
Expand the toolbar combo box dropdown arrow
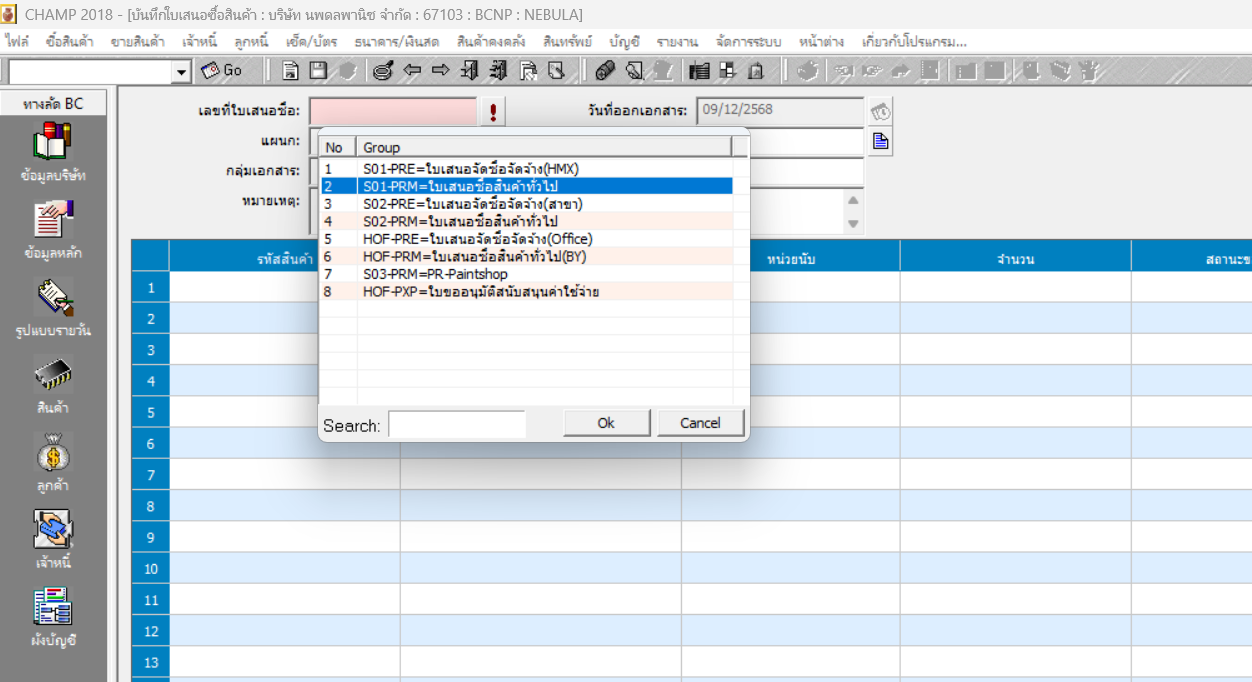click(x=181, y=71)
